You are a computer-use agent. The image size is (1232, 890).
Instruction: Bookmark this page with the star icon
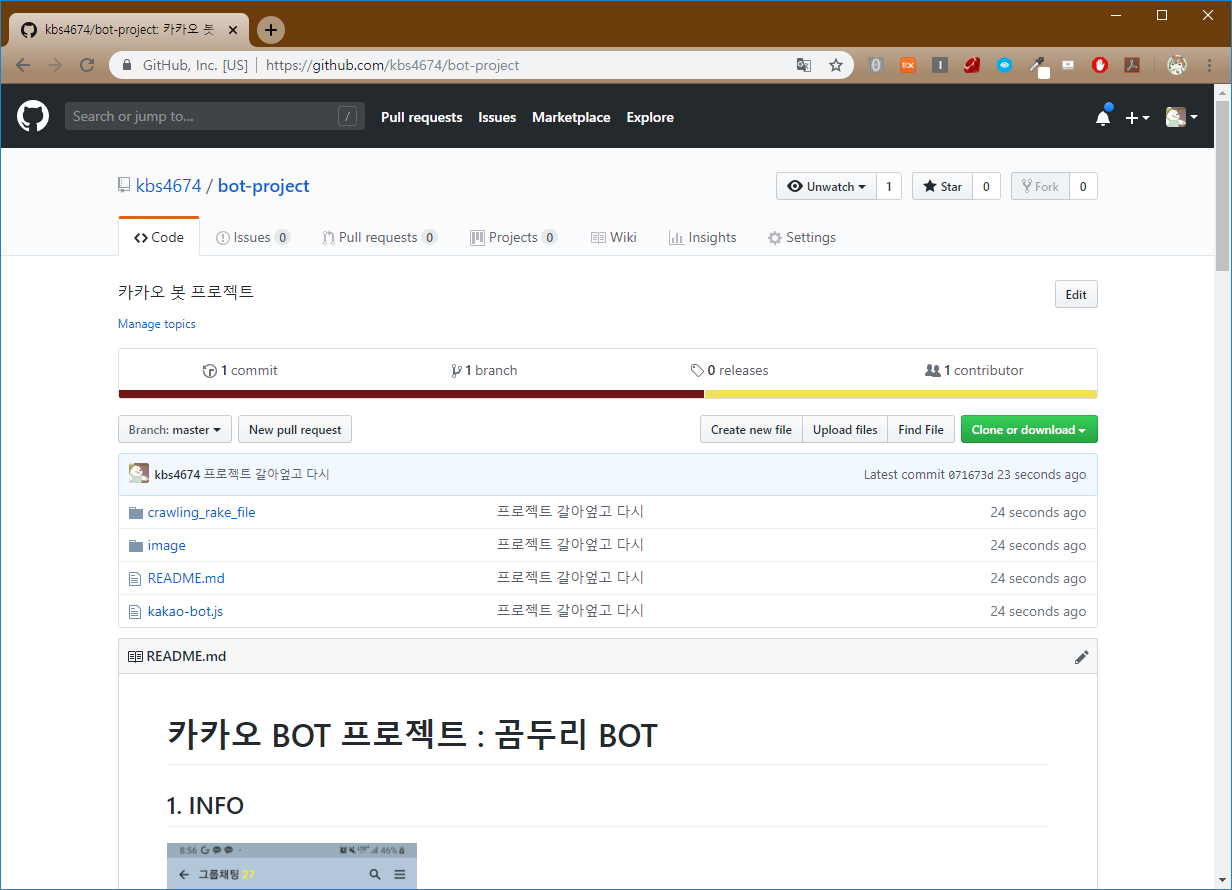[x=836, y=65]
